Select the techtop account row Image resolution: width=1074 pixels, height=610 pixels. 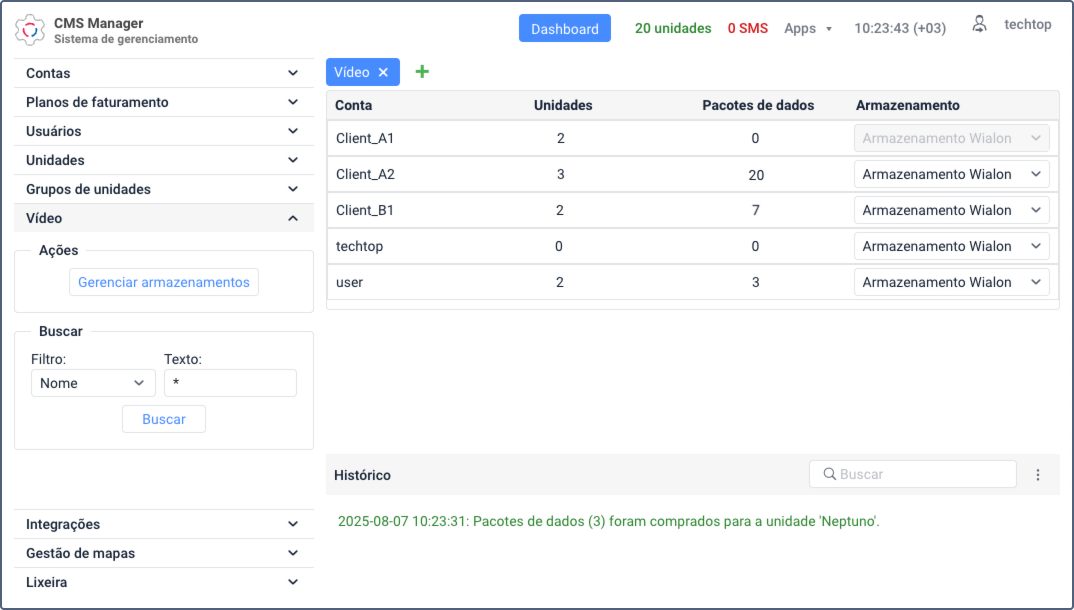coord(692,246)
